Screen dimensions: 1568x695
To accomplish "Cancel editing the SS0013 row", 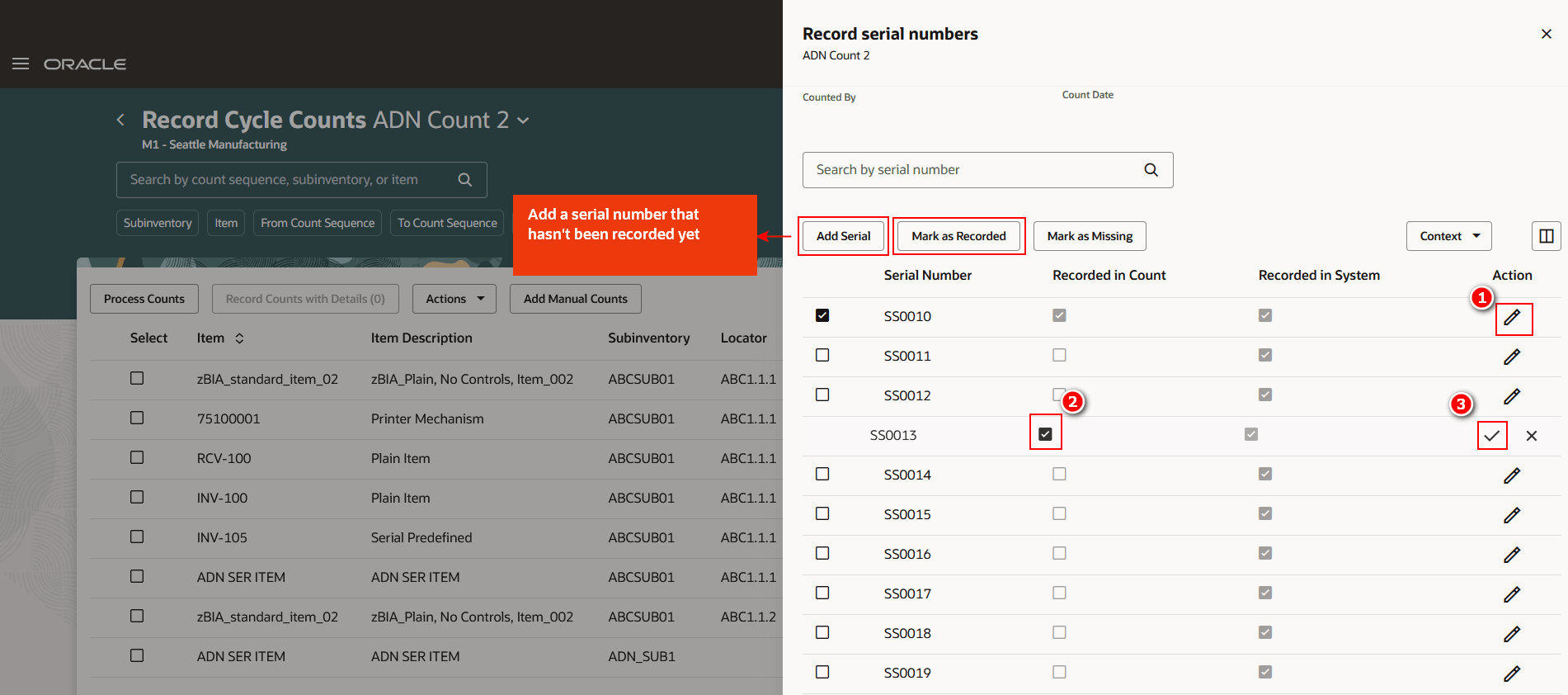I will (1532, 436).
